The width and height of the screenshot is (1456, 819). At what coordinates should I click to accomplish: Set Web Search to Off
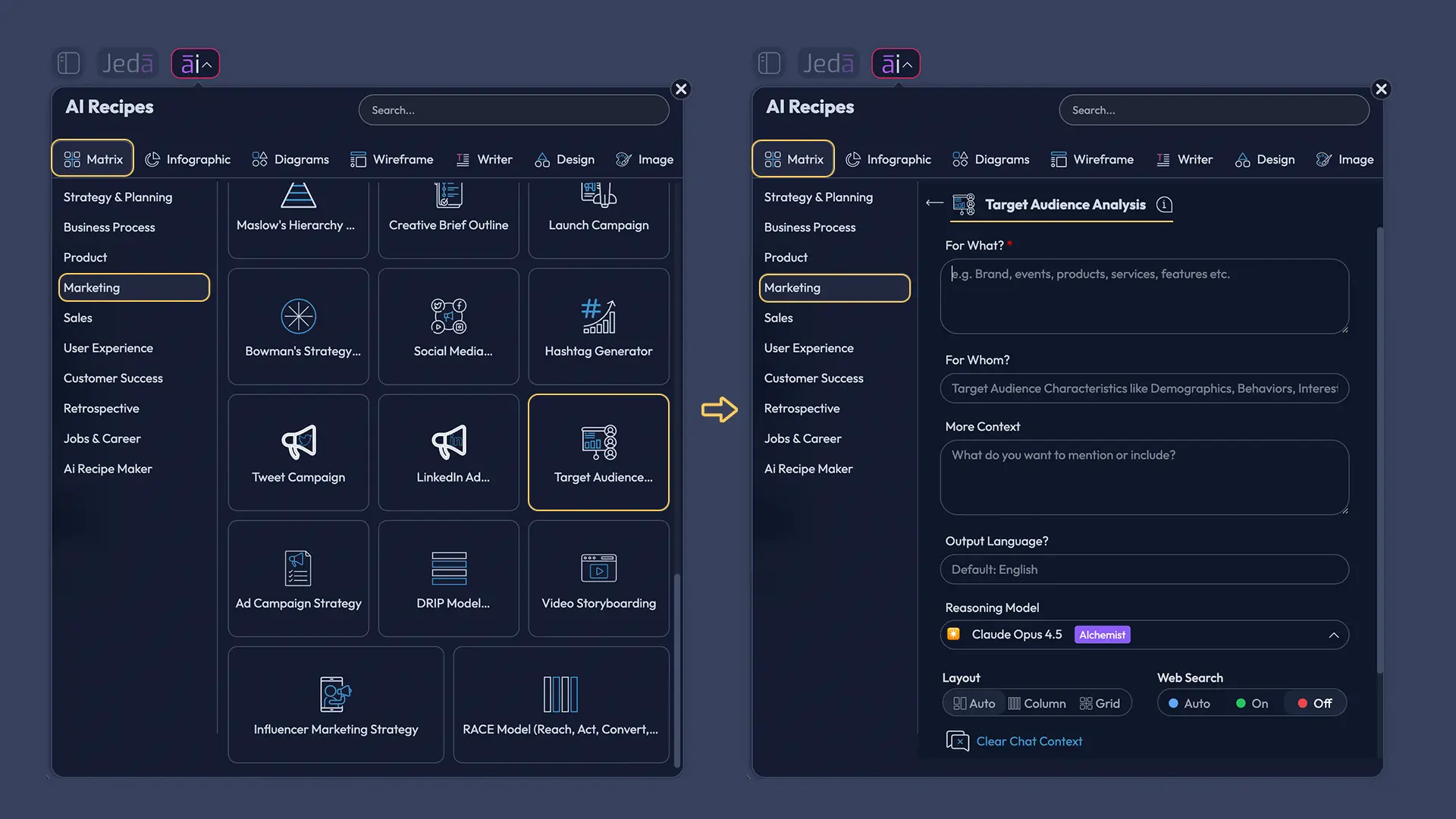(1315, 704)
